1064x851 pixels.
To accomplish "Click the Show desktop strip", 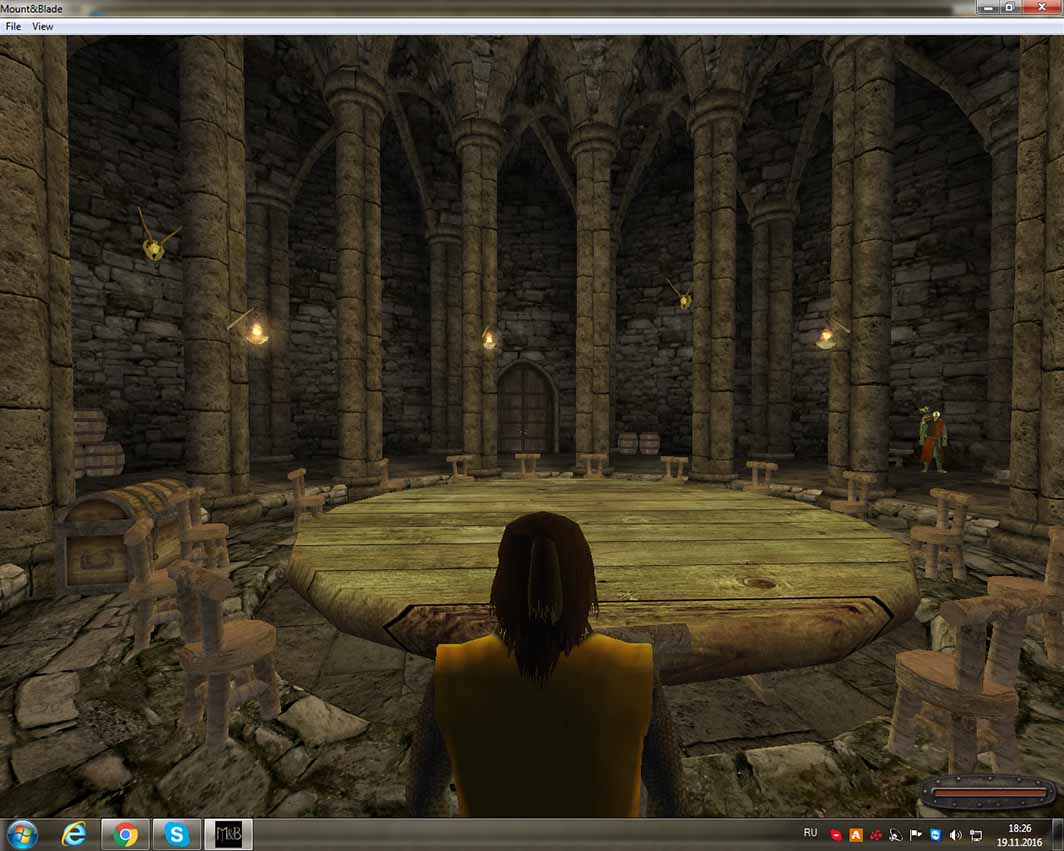I will [x=1059, y=834].
